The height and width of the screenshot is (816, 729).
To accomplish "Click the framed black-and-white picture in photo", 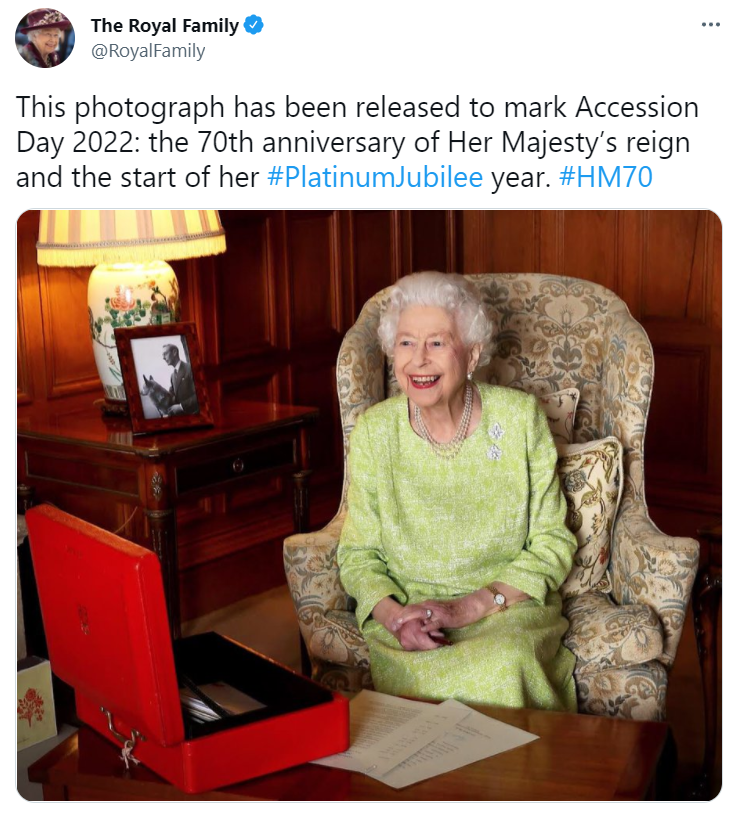I will [x=164, y=377].
